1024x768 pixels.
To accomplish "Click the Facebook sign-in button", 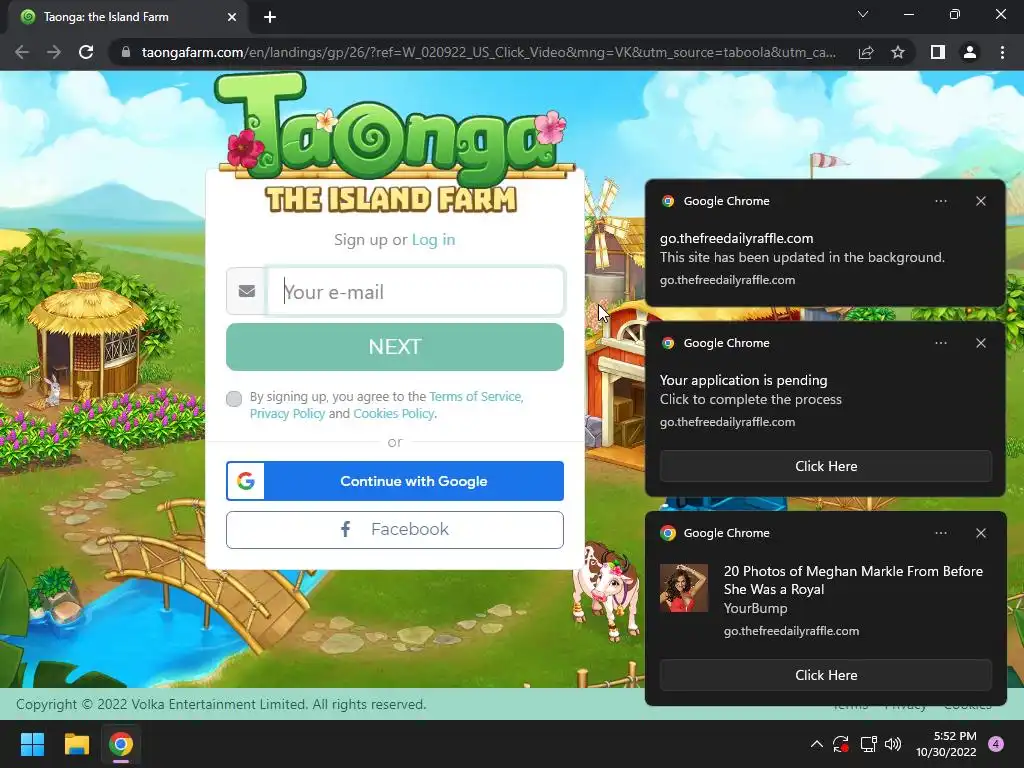I will click(395, 530).
